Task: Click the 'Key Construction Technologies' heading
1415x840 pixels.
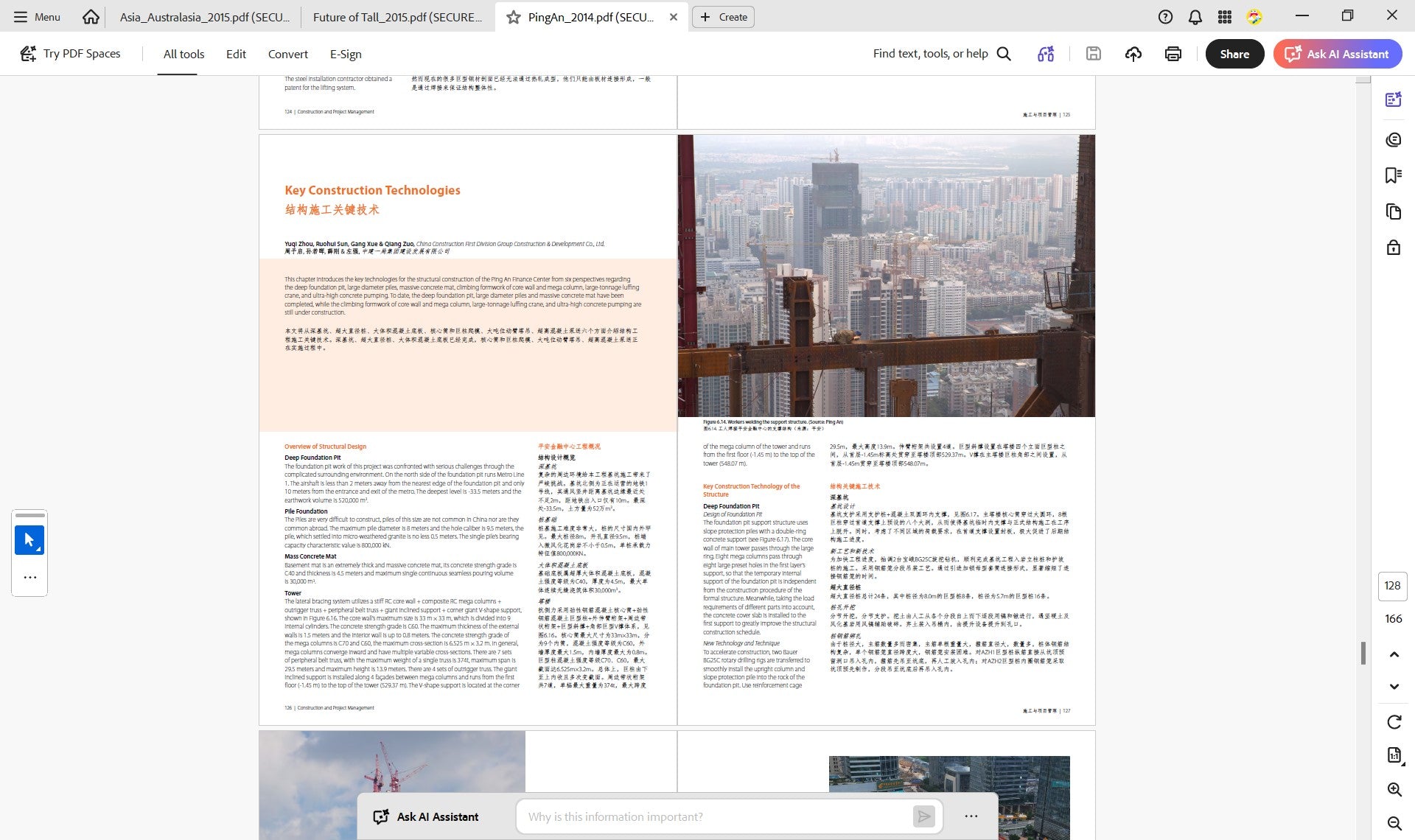Action: coord(372,190)
